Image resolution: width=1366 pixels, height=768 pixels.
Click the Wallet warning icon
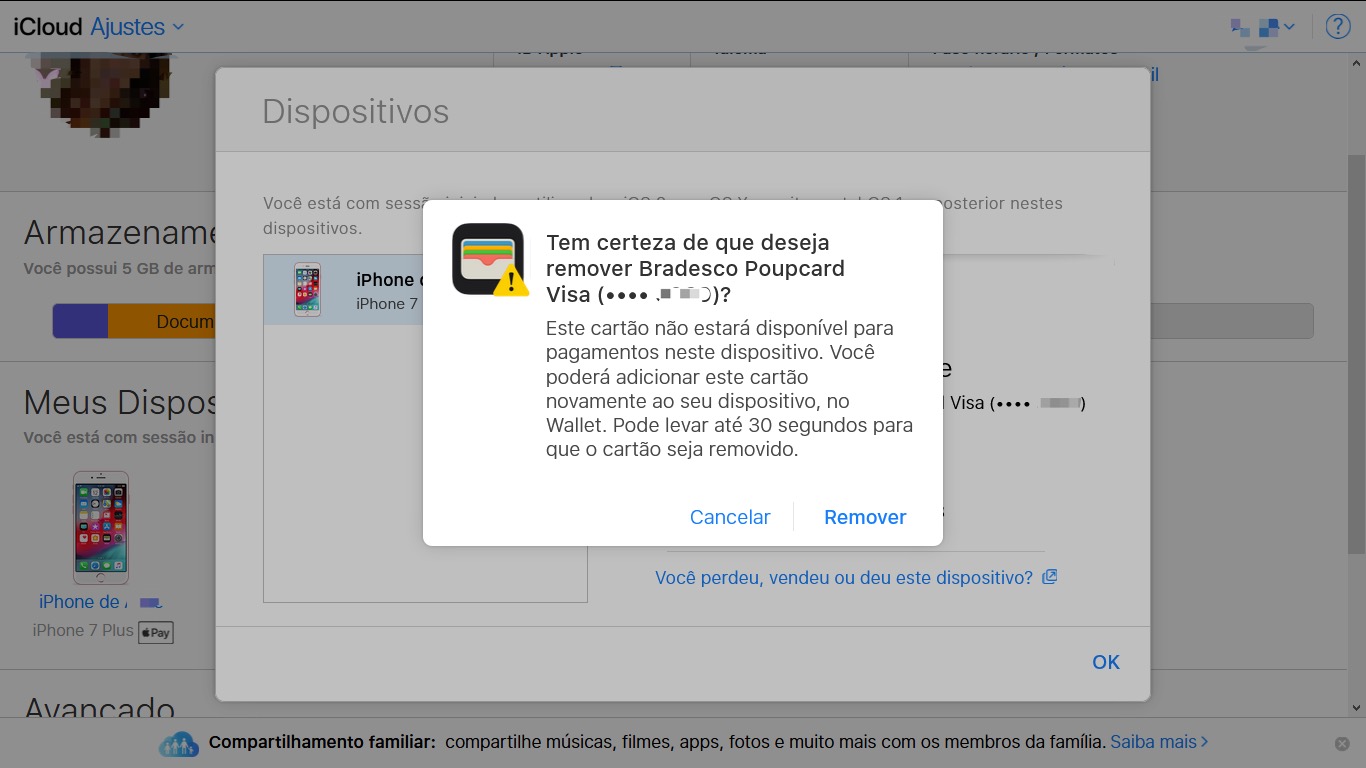click(x=489, y=260)
